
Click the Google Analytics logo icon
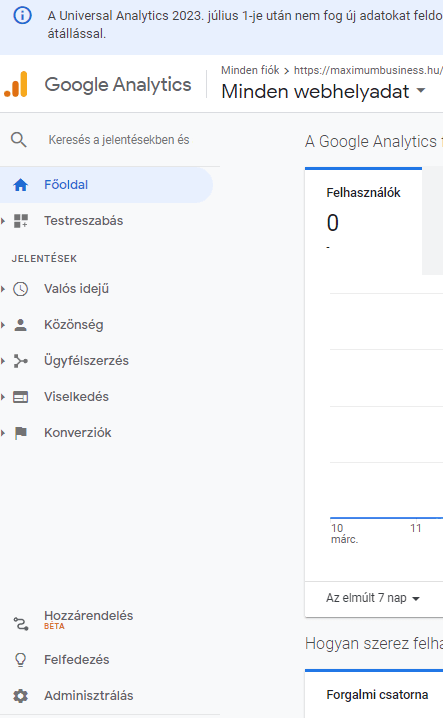coord(16,84)
